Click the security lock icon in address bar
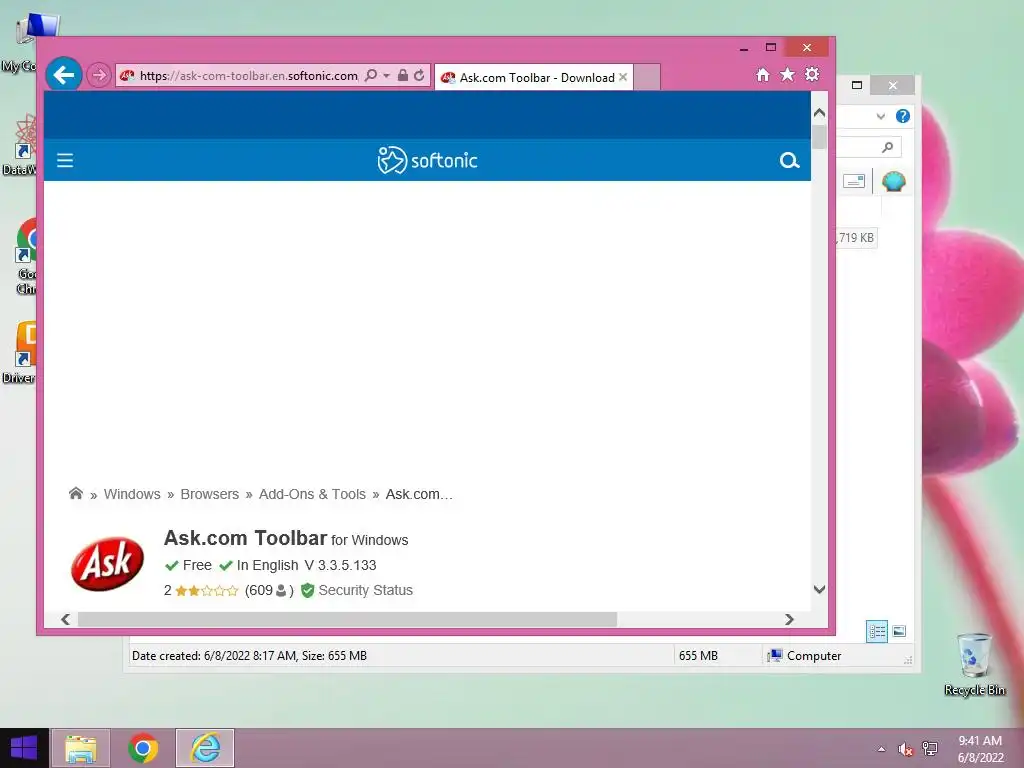Viewport: 1024px width, 768px height. pos(403,75)
